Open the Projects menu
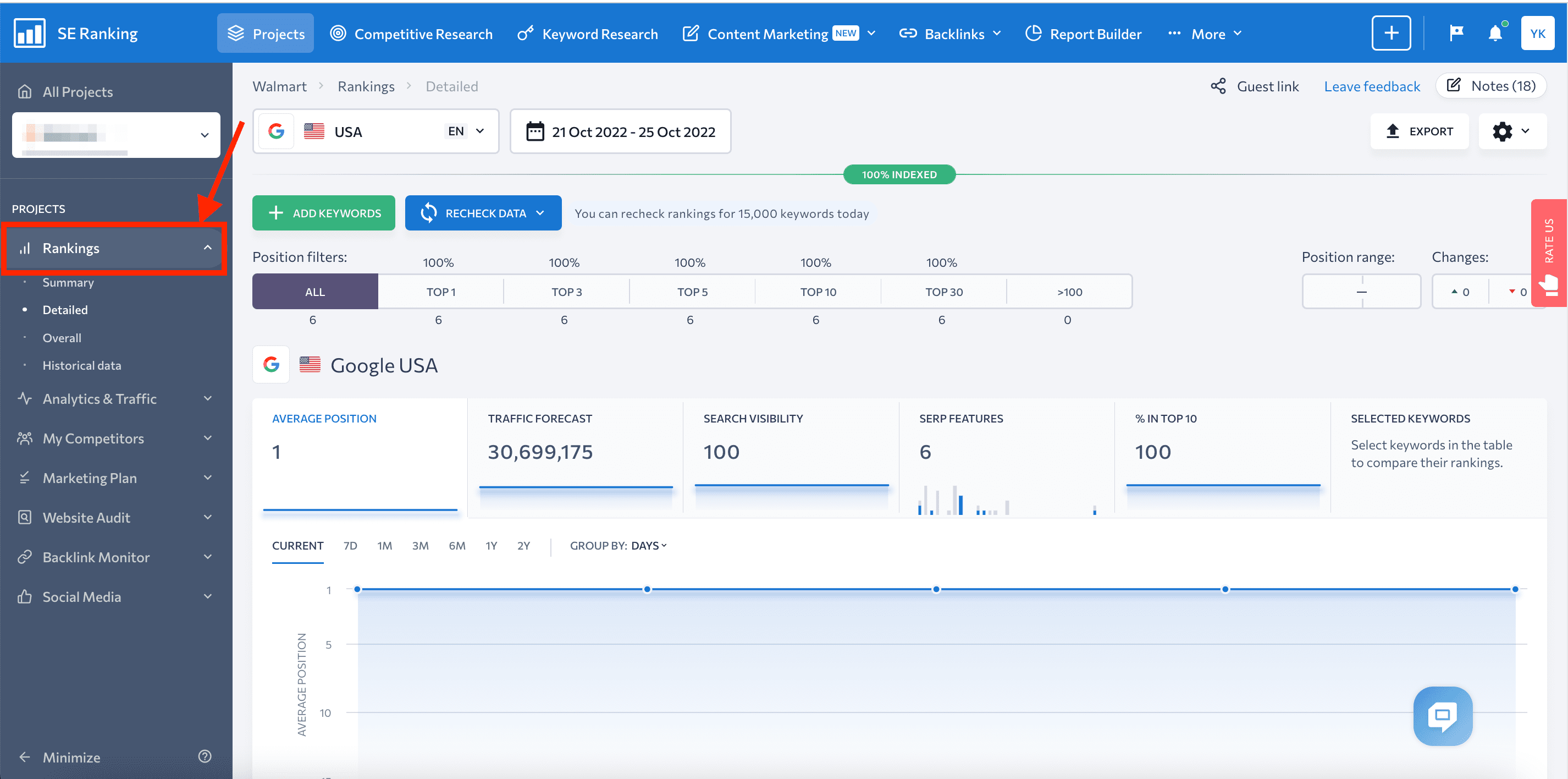The image size is (1568, 779). coord(266,34)
